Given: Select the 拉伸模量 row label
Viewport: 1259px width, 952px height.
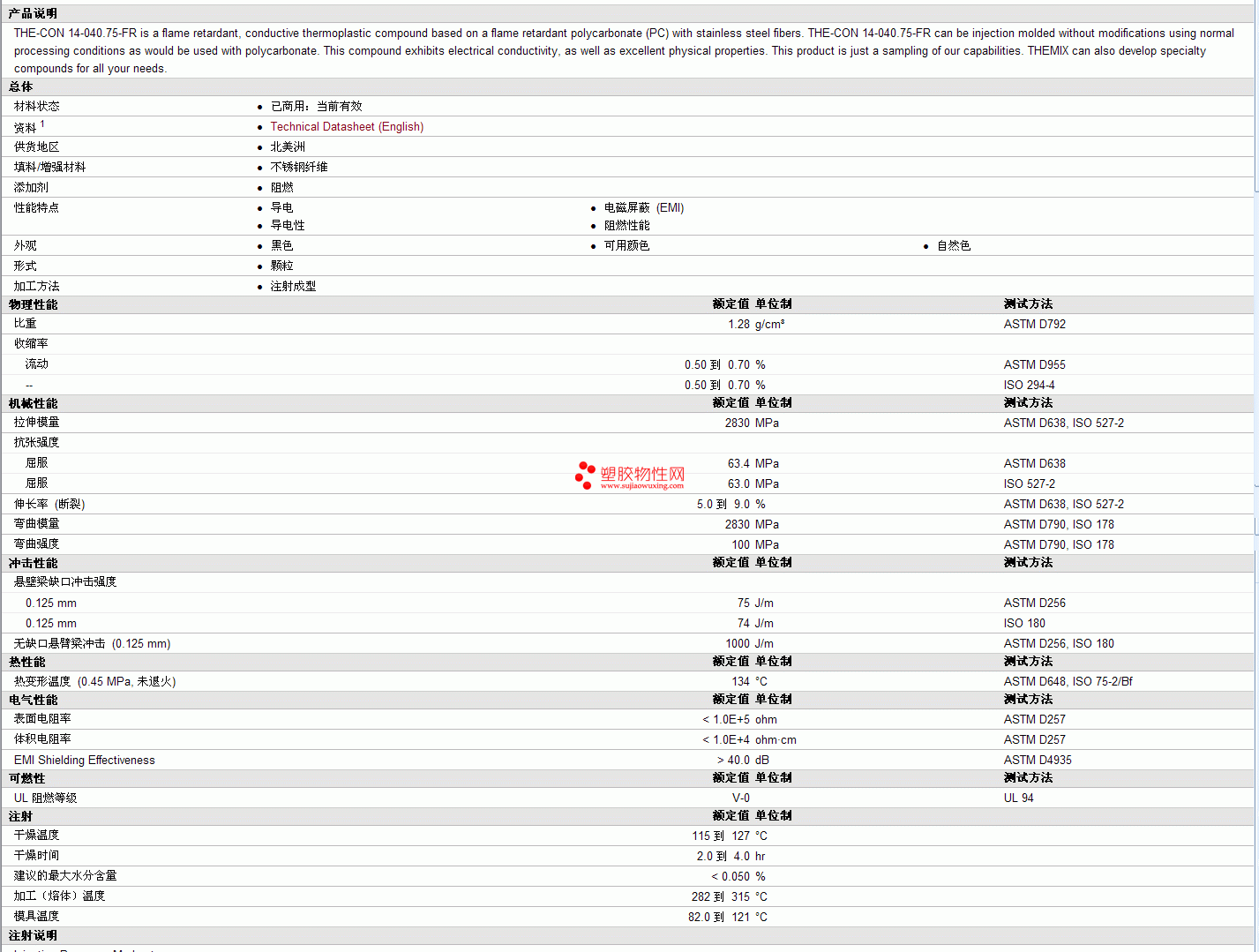Looking at the screenshot, I should point(37,423).
